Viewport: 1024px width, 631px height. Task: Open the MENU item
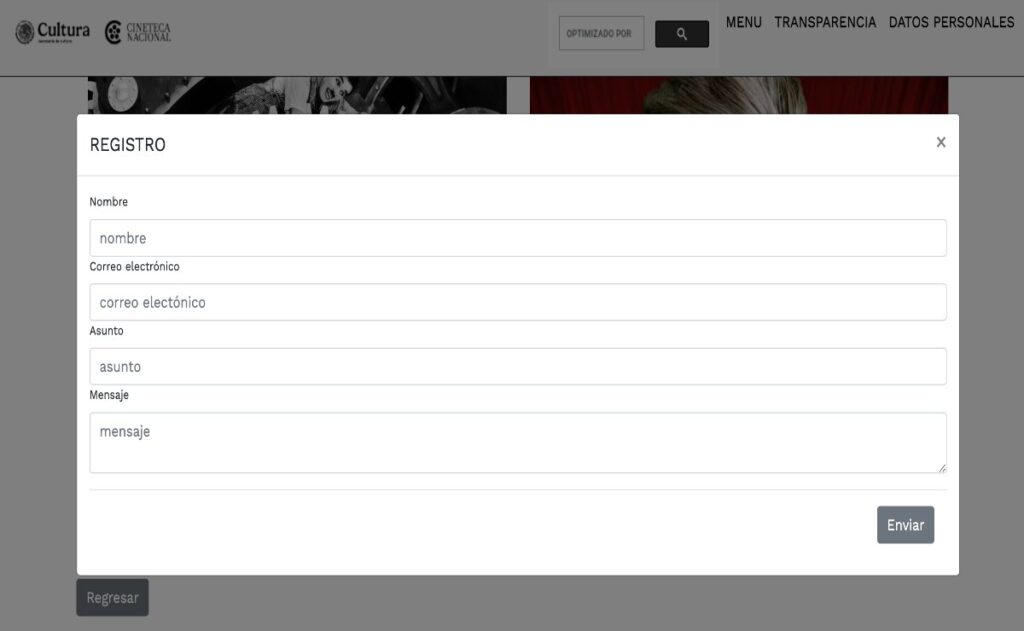click(744, 22)
